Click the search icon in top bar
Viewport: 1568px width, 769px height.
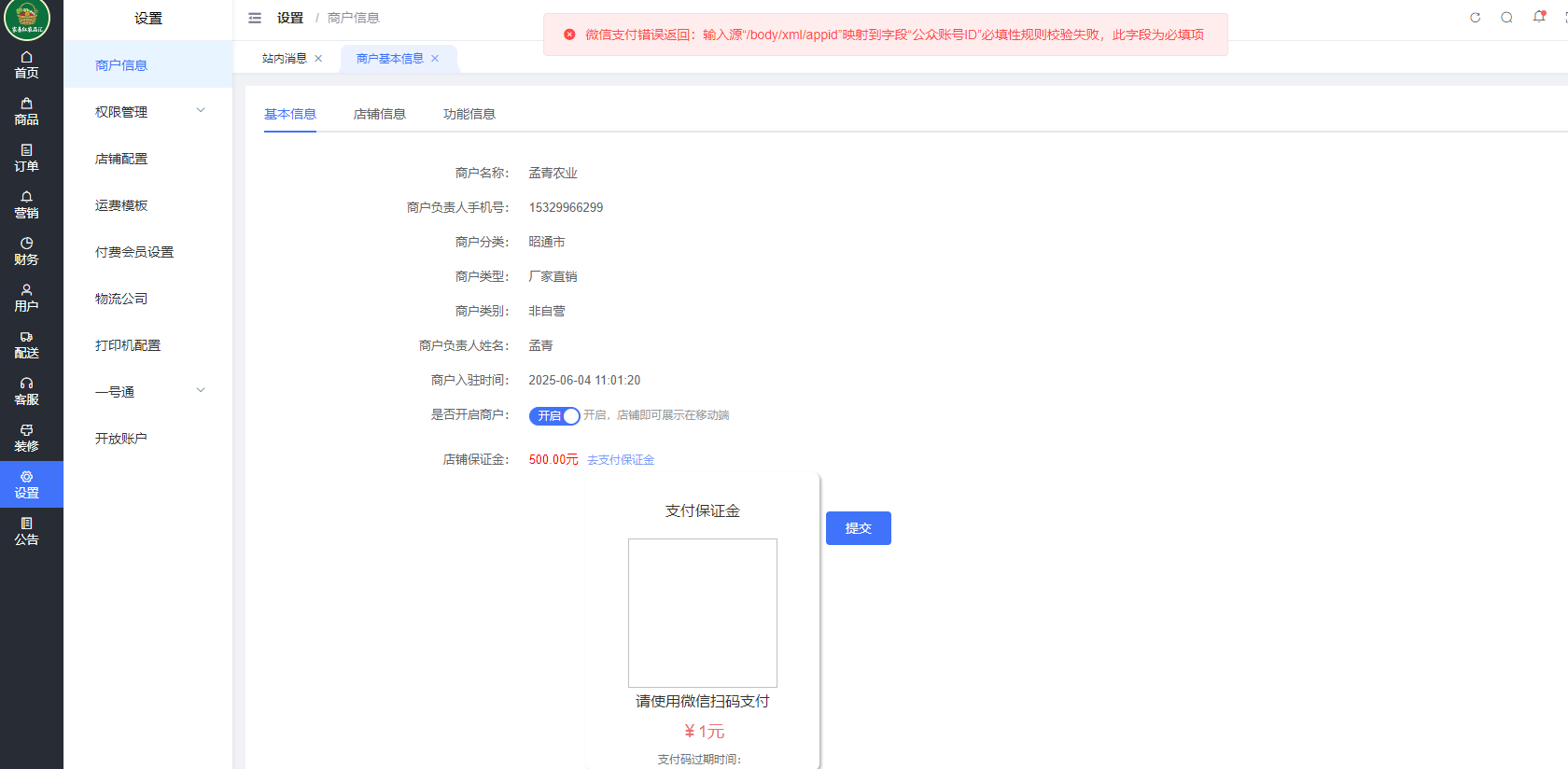pyautogui.click(x=1506, y=18)
